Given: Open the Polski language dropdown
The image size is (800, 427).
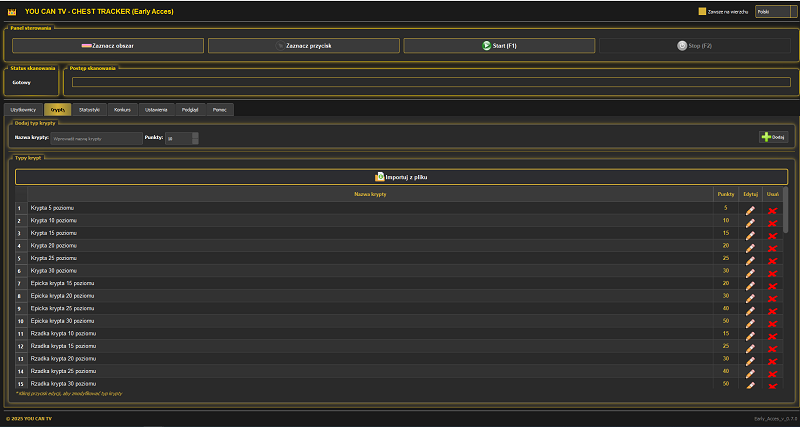Looking at the screenshot, I should [776, 11].
